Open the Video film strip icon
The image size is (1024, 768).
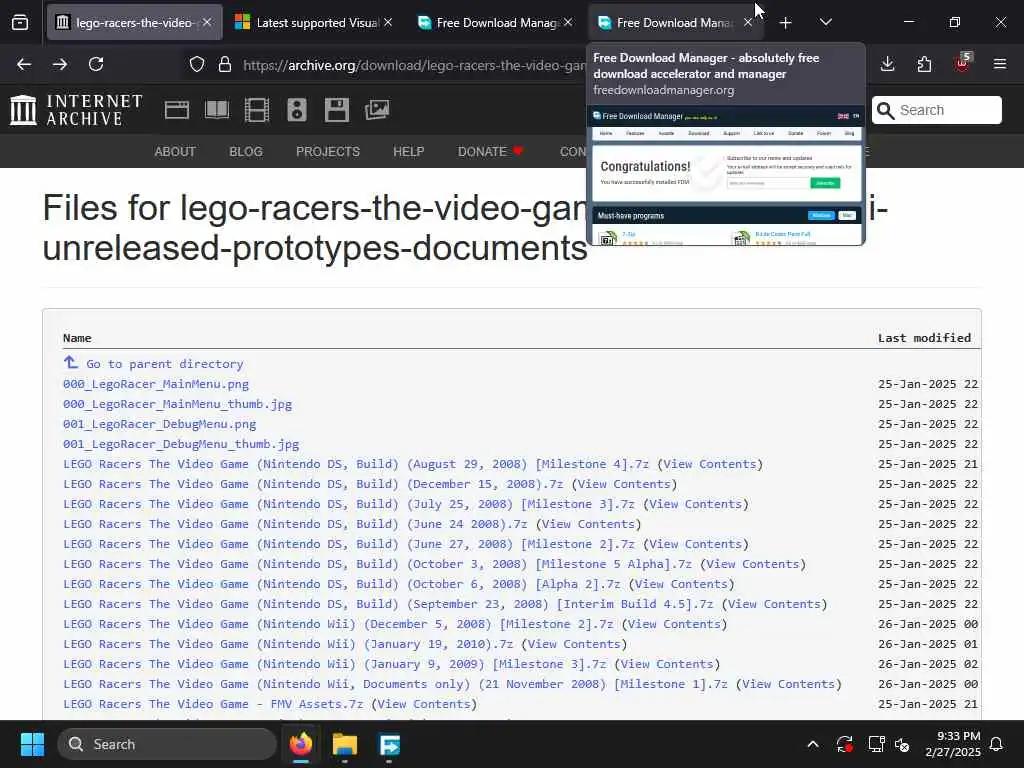(x=257, y=110)
